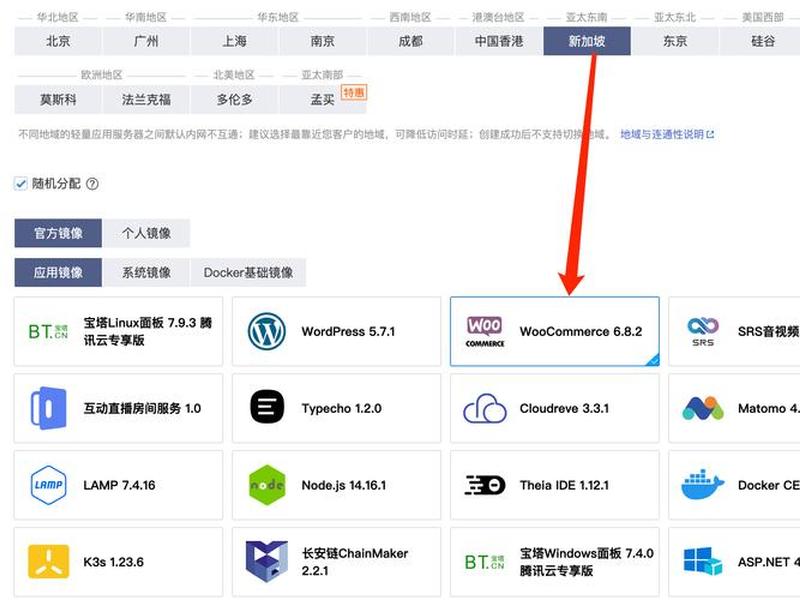The height and width of the screenshot is (600, 800).
Task: Click the 宝塔Windows面板 BT.CN logo
Action: click(x=484, y=562)
